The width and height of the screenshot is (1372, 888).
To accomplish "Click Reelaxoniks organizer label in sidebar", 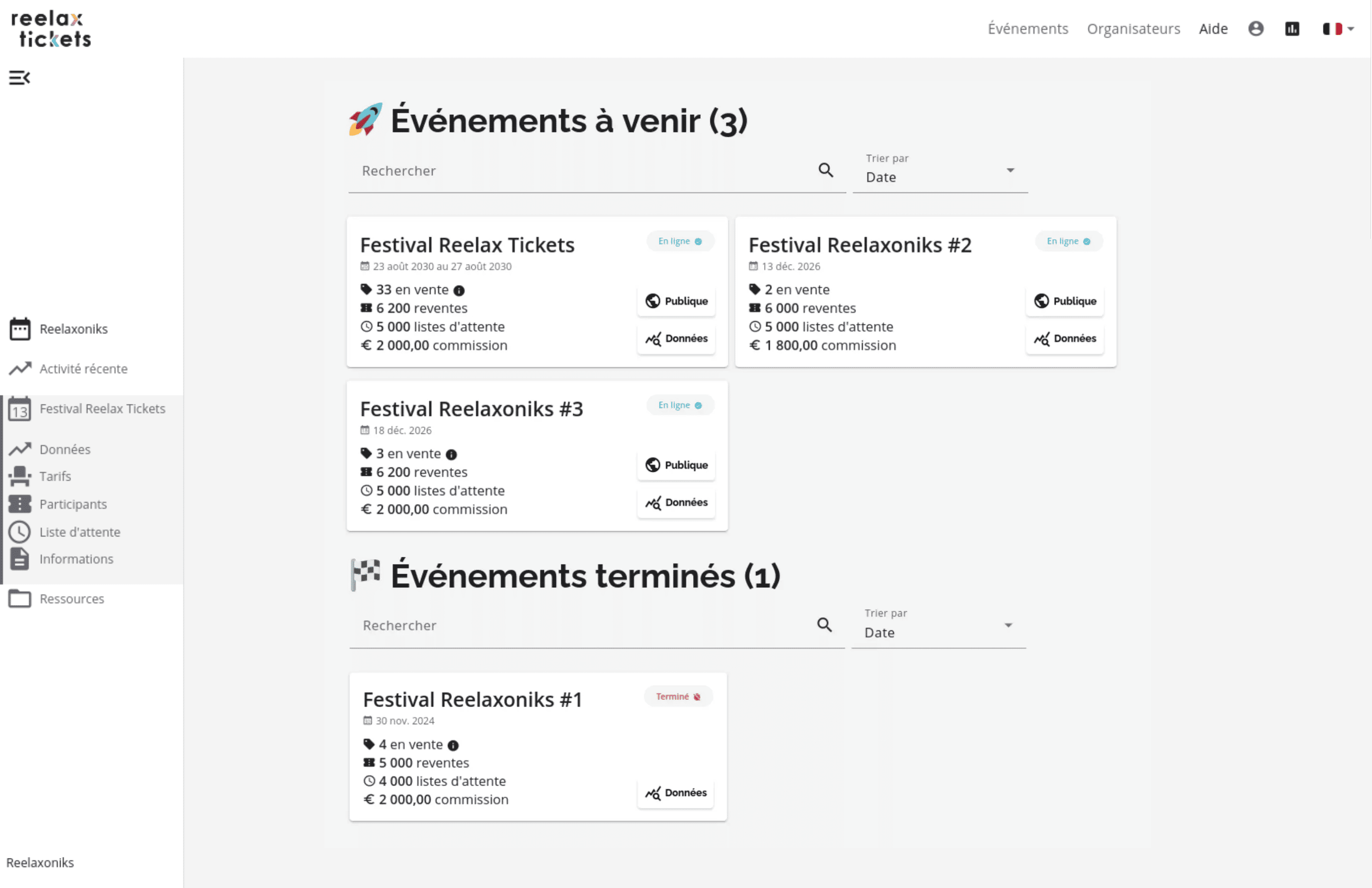I will click(x=74, y=329).
